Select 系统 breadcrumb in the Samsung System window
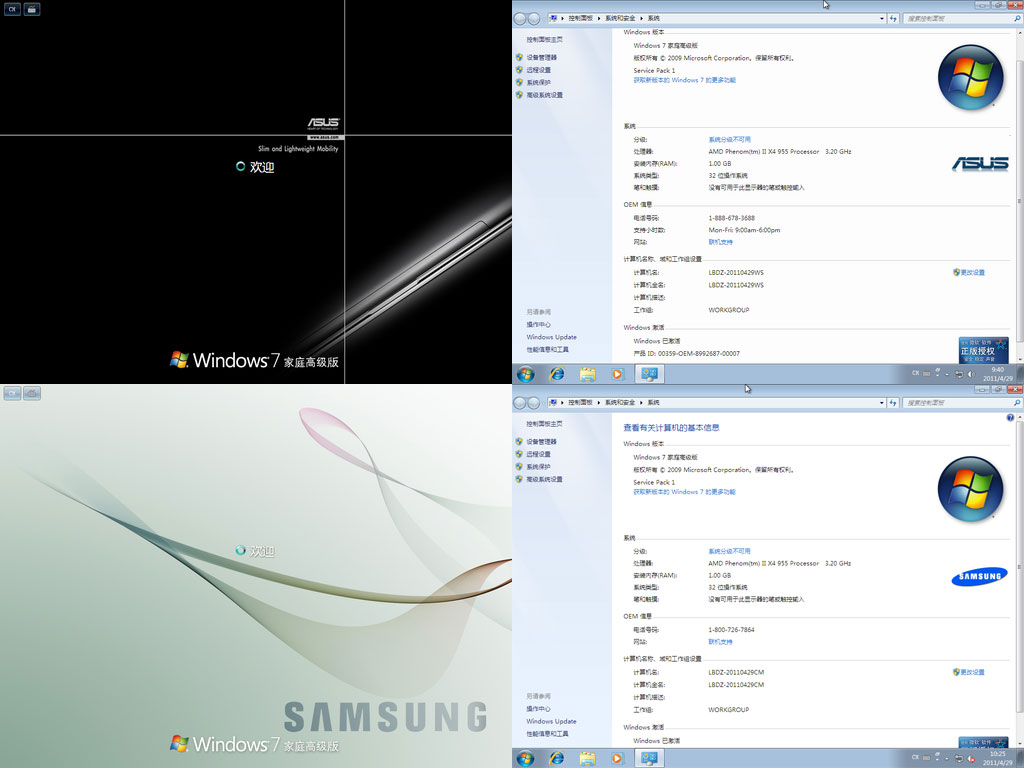The height and width of the screenshot is (768, 1024). pos(654,403)
